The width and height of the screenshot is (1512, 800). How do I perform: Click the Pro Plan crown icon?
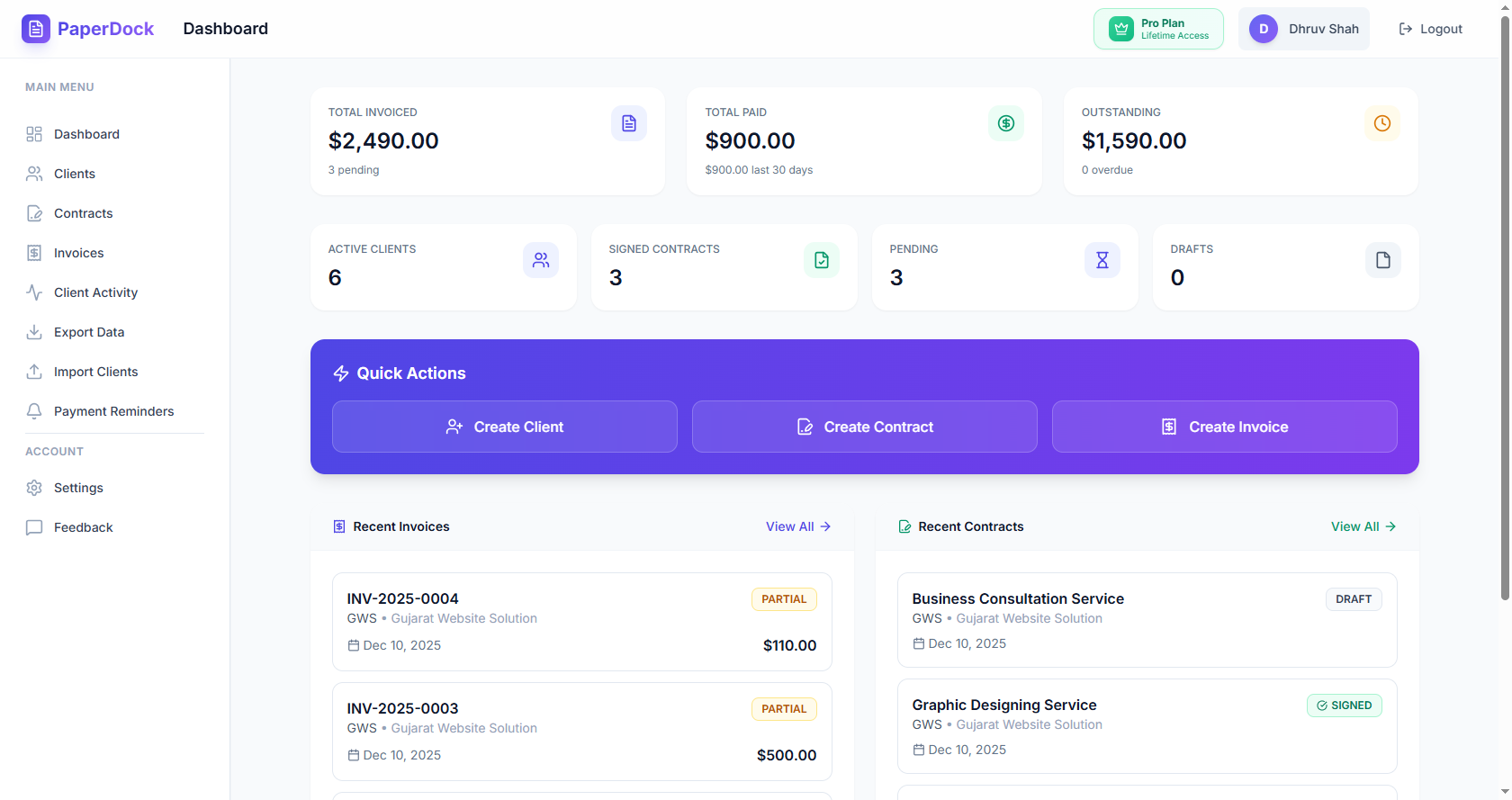pyautogui.click(x=1121, y=29)
